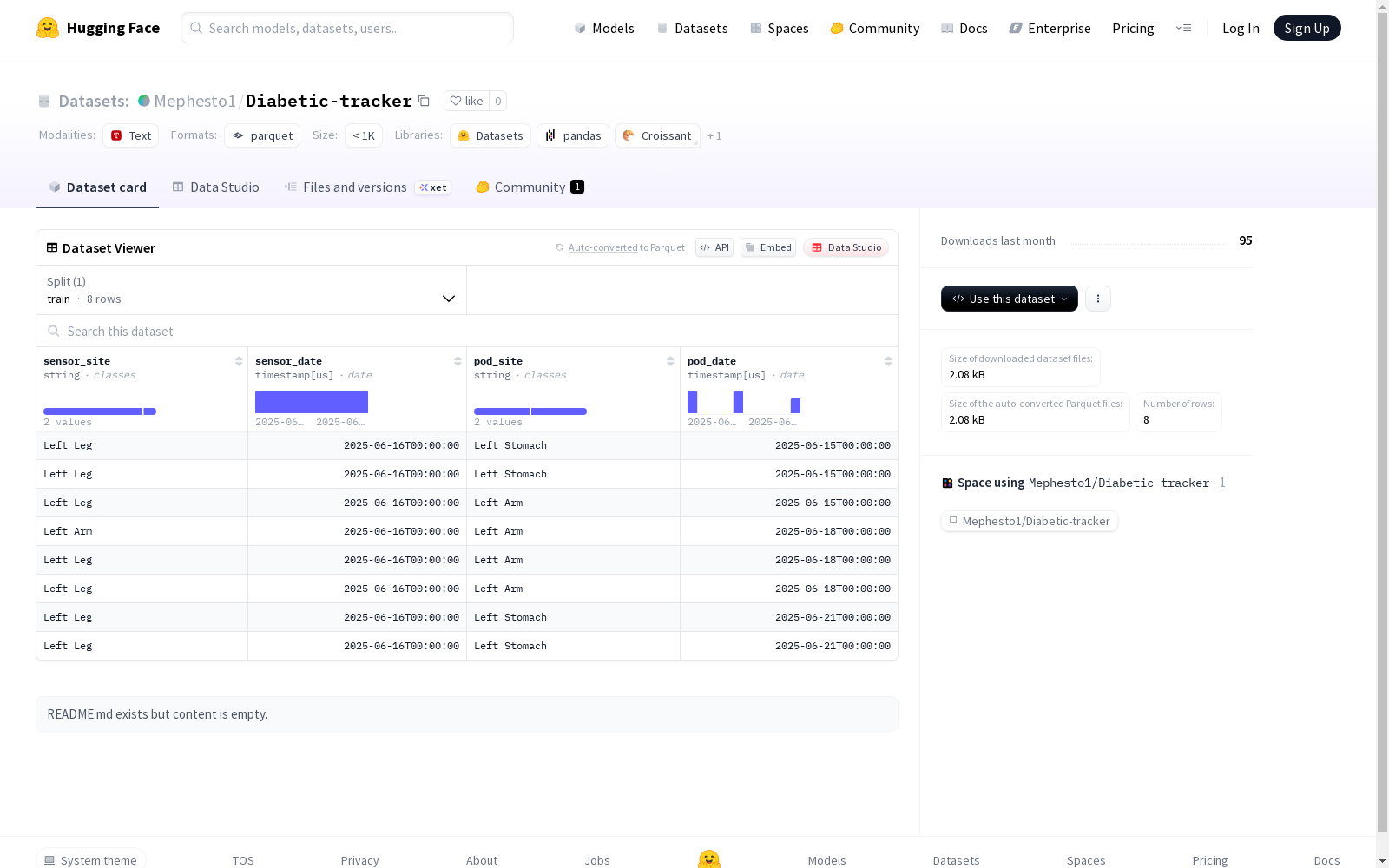Expand the Split train dropdown

pyautogui.click(x=252, y=290)
